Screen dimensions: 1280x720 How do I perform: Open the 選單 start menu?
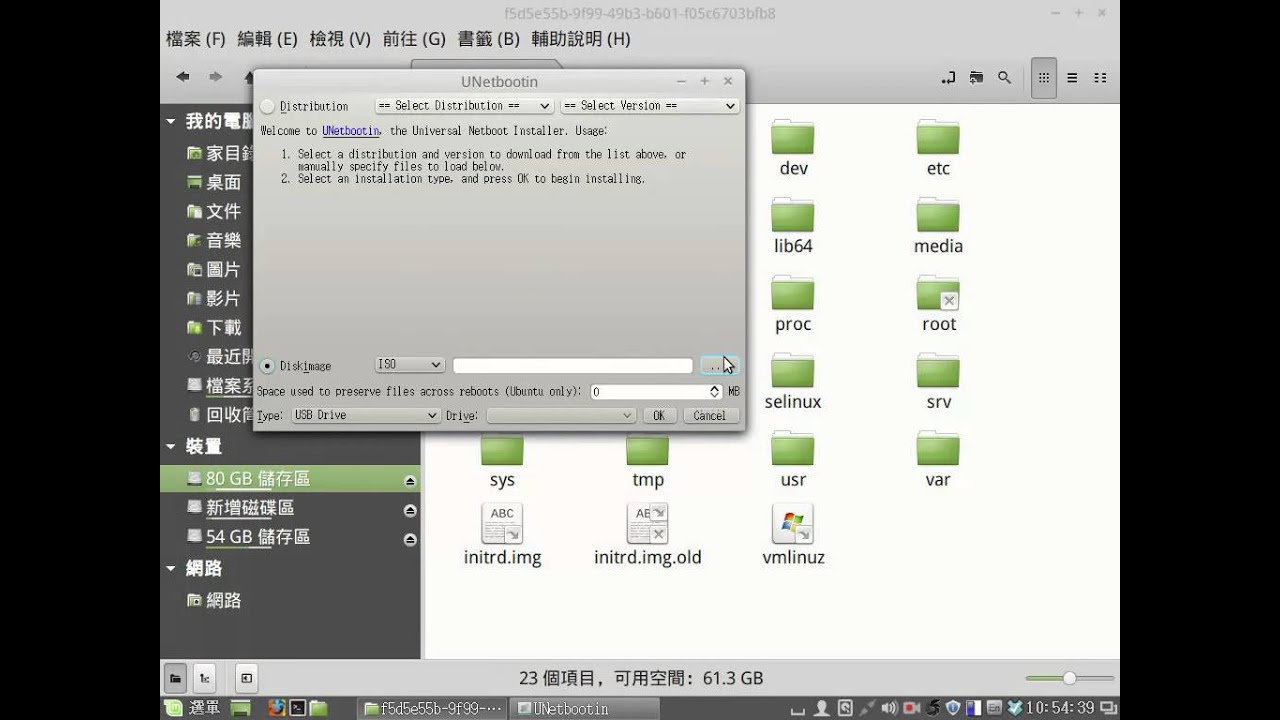coord(193,708)
